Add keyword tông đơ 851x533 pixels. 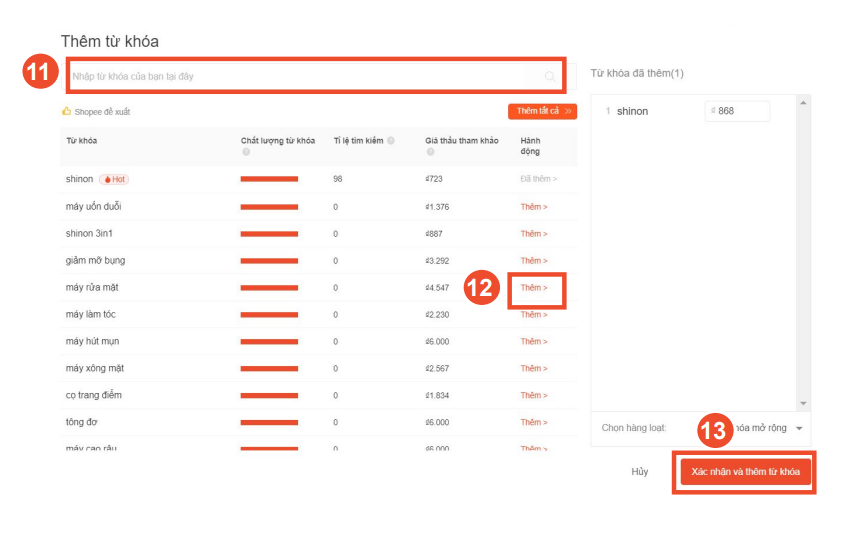[534, 422]
